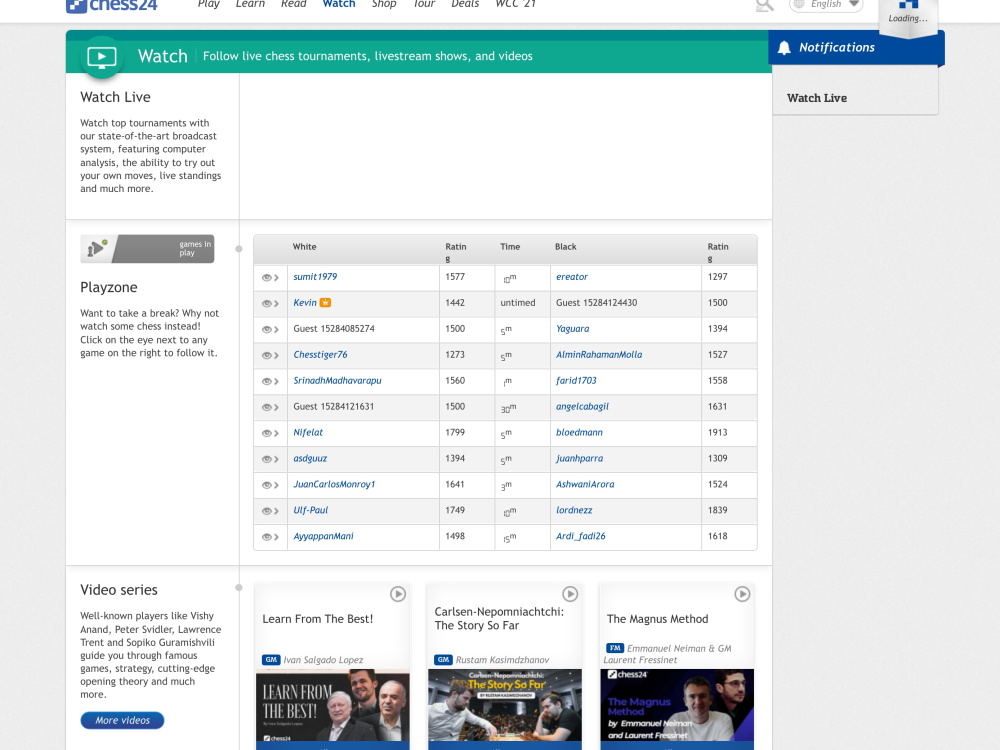
Task: Open lordnezz player profile
Action: [574, 510]
